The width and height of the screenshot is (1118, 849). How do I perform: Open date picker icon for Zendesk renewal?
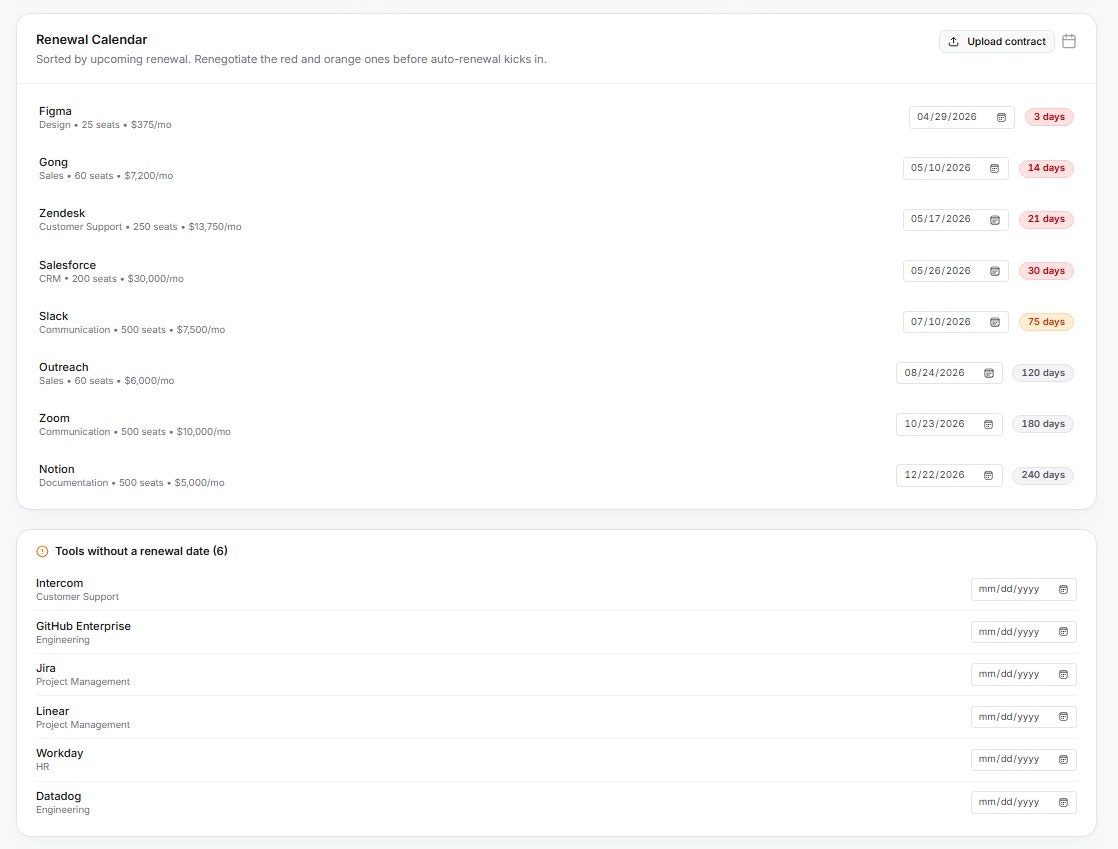click(995, 220)
